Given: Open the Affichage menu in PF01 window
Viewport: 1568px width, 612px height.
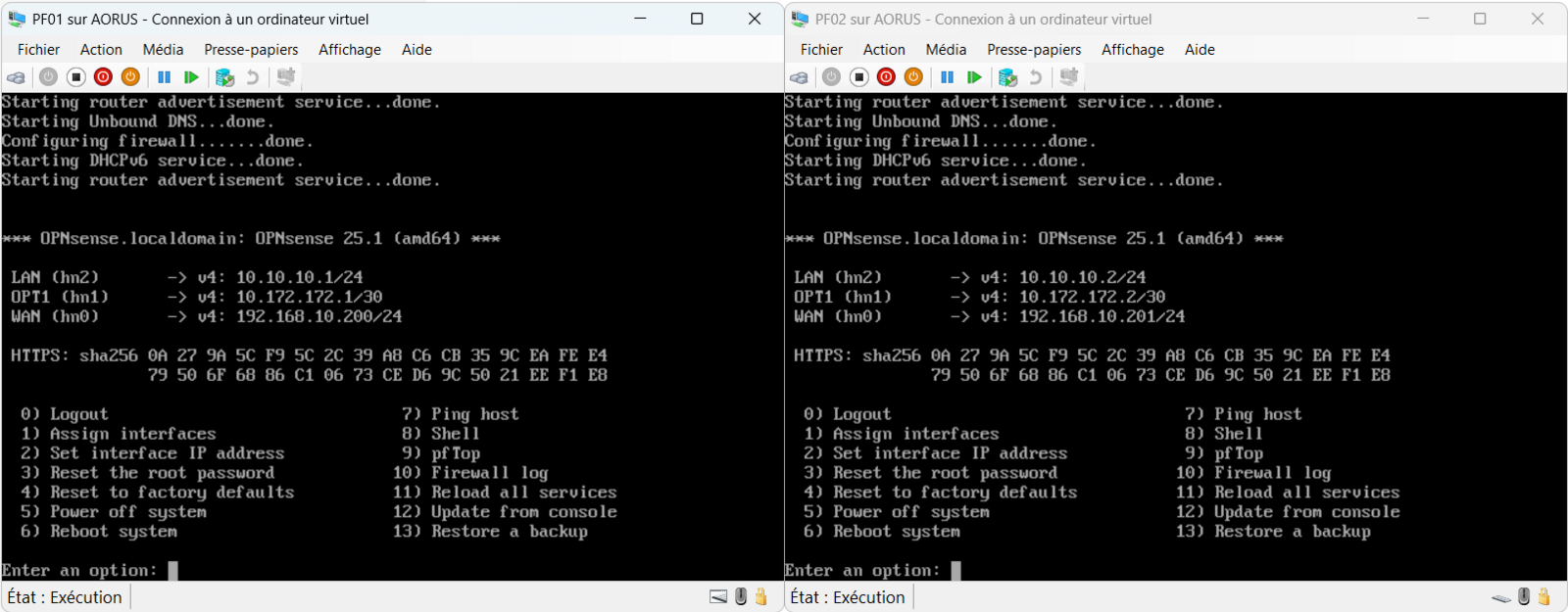Looking at the screenshot, I should pyautogui.click(x=349, y=50).
